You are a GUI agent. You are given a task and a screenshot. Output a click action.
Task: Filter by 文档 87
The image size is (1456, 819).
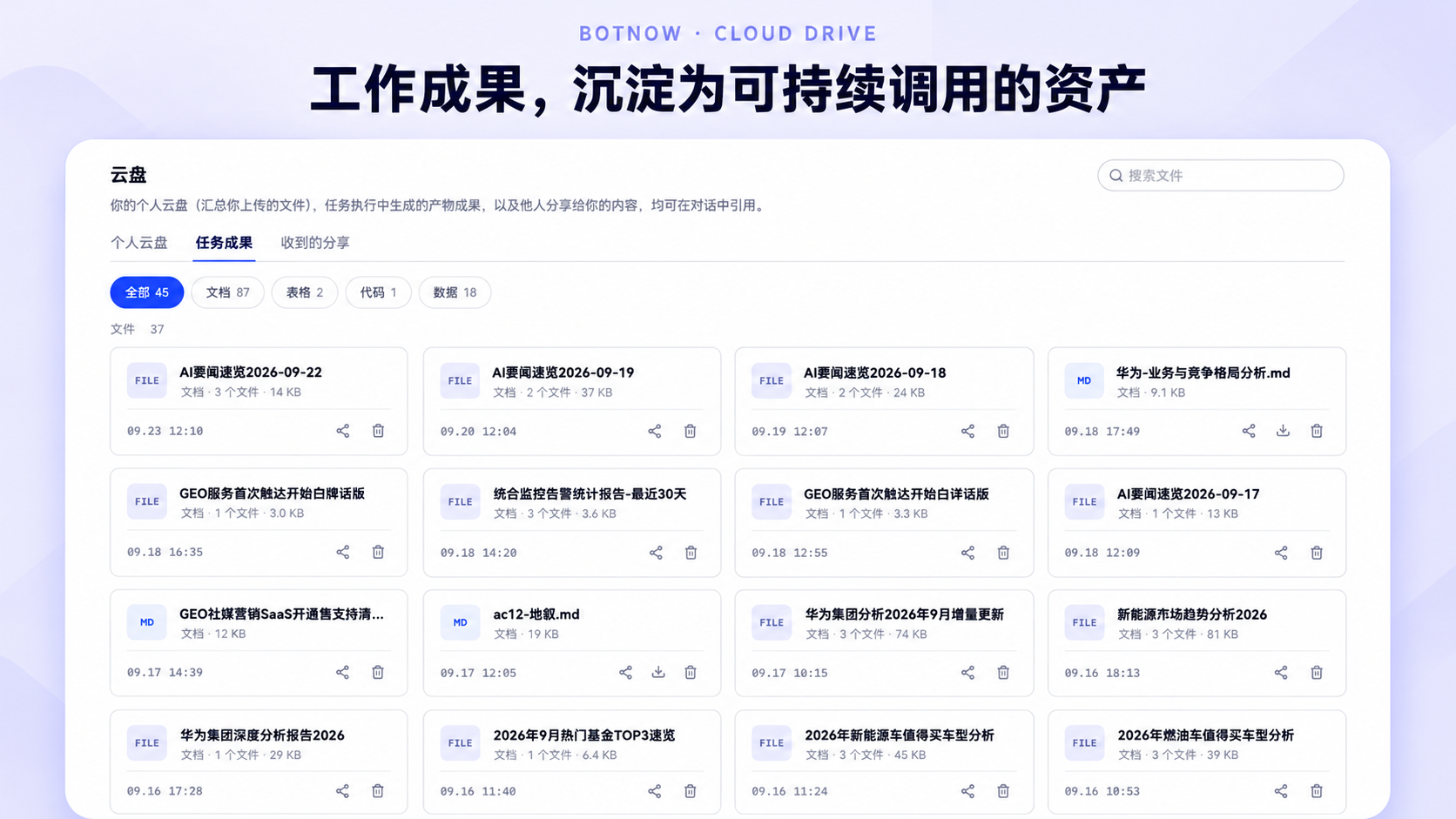(x=228, y=292)
